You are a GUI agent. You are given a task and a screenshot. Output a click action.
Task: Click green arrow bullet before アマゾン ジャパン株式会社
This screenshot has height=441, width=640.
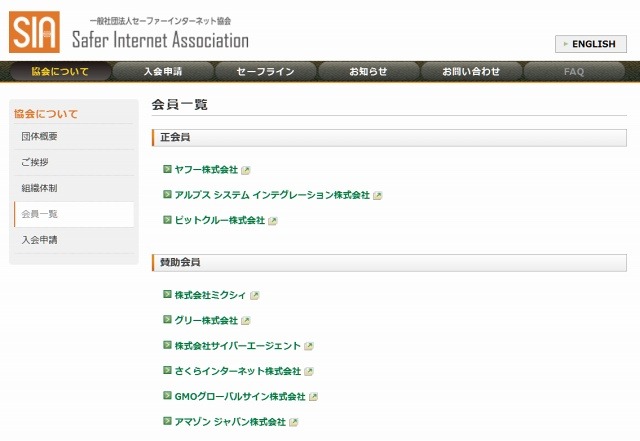pos(167,421)
